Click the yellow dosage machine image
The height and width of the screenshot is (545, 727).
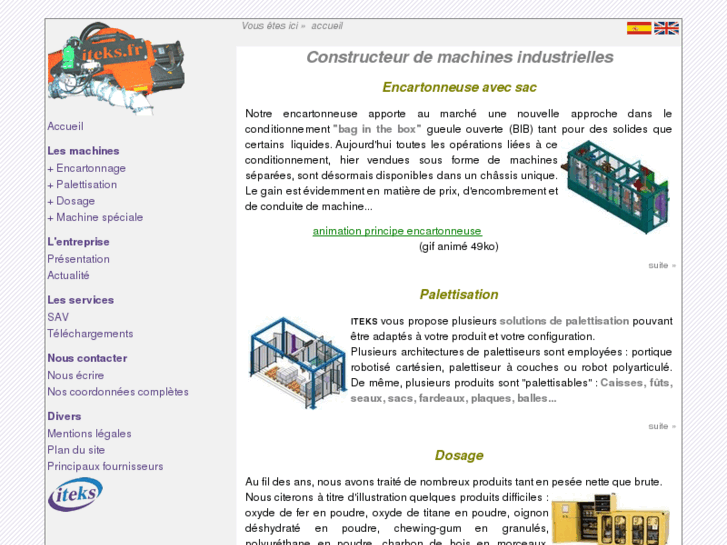611,519
